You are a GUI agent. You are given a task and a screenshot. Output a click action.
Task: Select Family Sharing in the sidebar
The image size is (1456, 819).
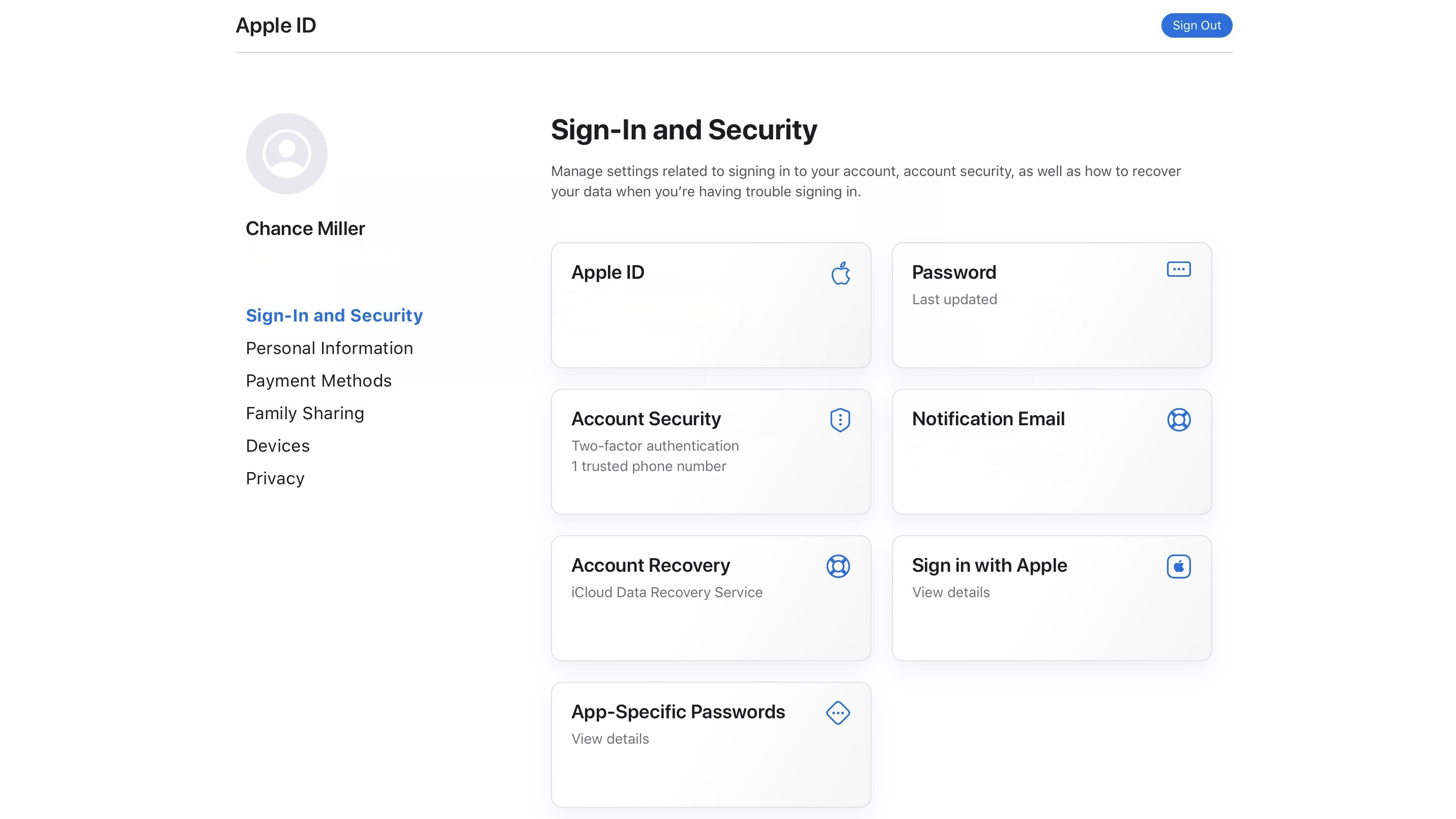(x=305, y=413)
